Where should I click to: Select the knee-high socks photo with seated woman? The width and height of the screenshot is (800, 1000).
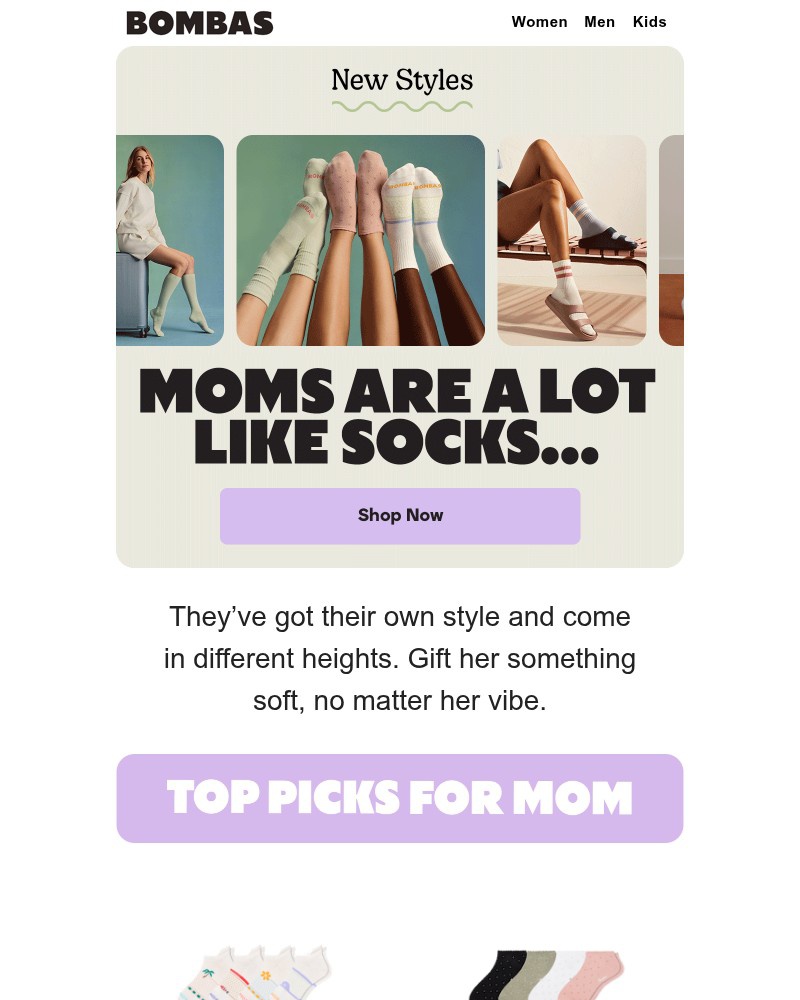click(x=169, y=240)
